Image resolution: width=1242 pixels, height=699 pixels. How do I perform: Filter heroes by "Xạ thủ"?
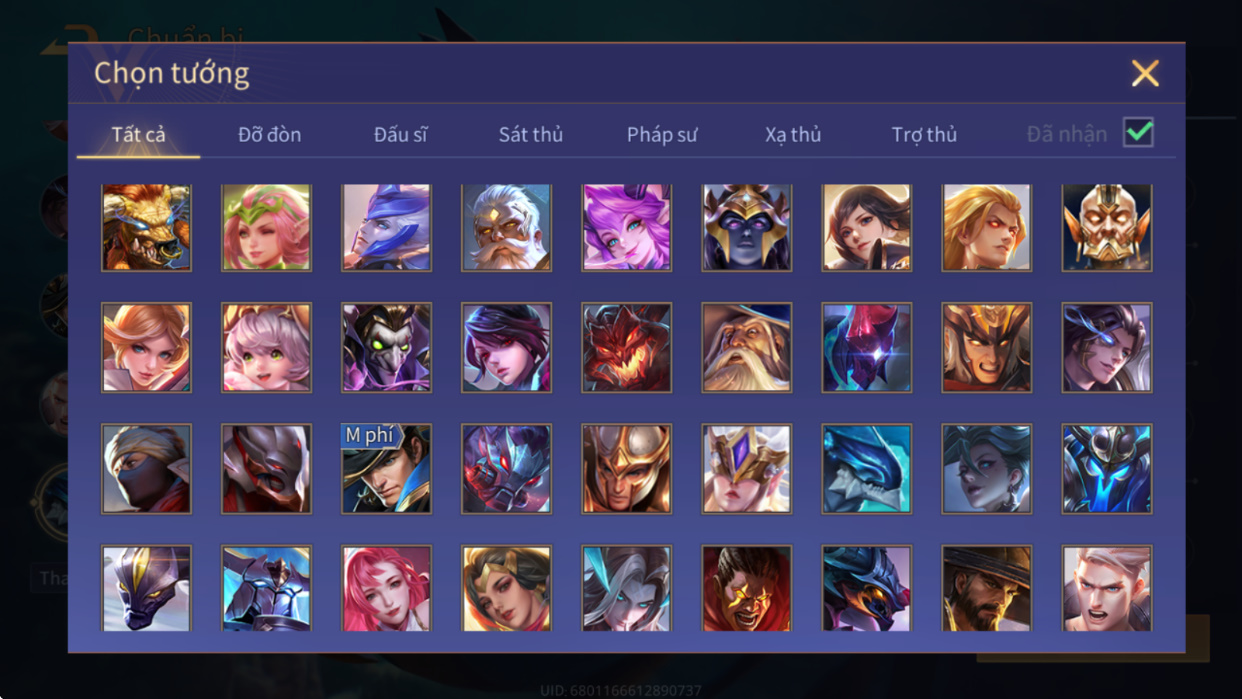[793, 134]
